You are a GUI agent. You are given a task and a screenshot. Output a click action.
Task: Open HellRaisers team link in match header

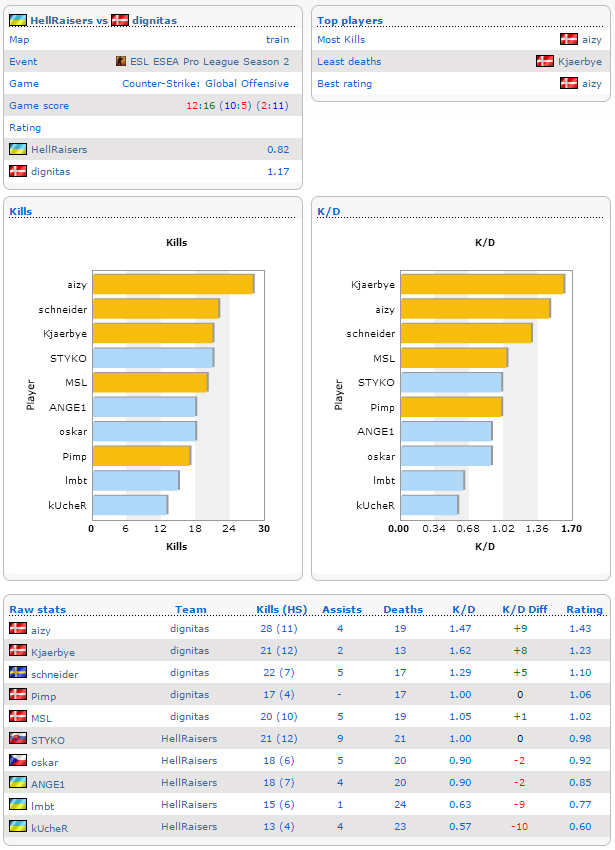tap(61, 21)
